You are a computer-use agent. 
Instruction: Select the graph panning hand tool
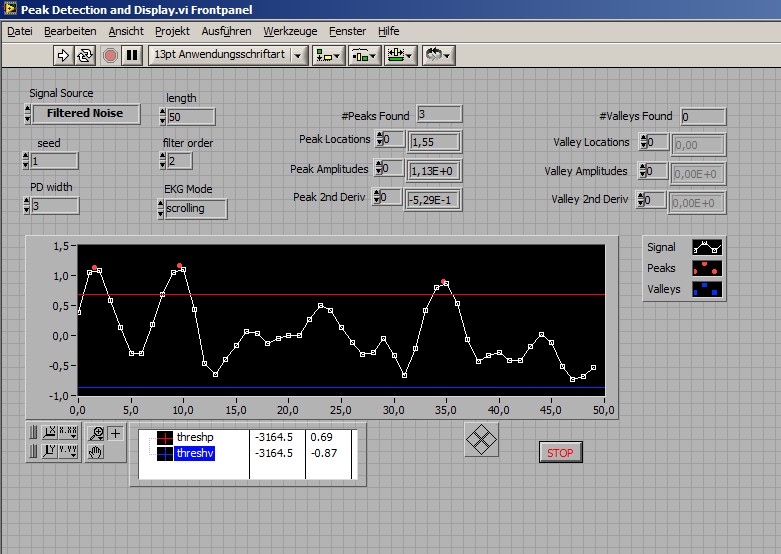point(96,452)
